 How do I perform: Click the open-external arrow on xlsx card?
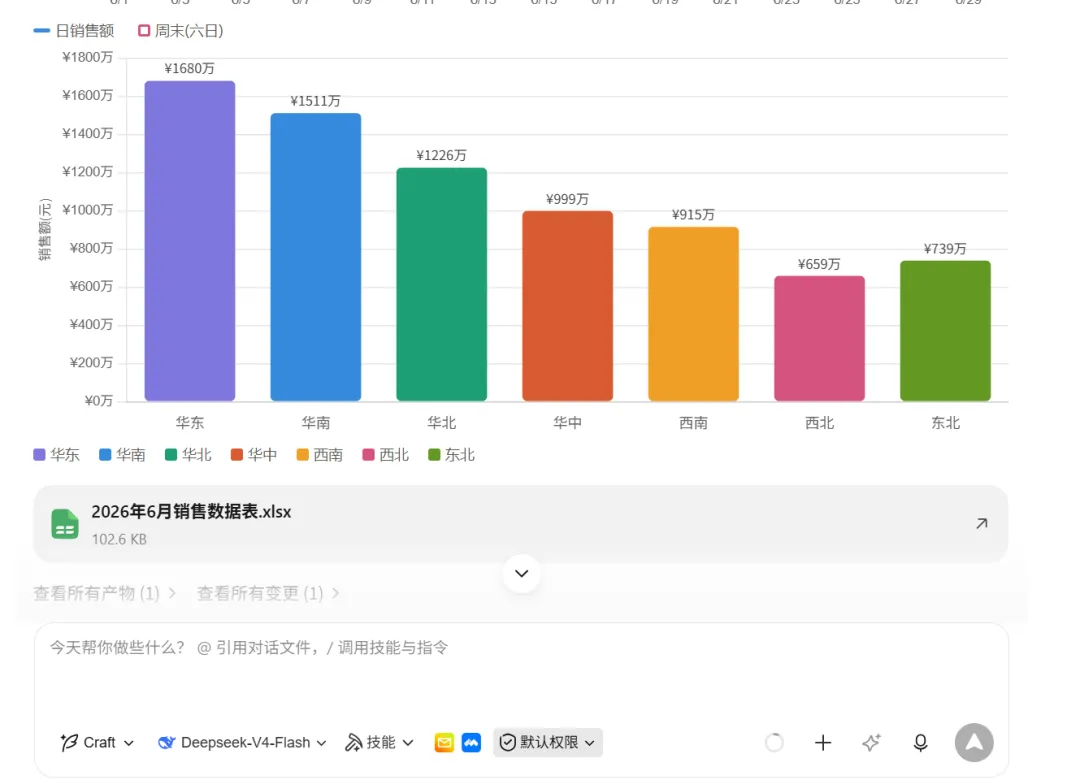pos(982,524)
